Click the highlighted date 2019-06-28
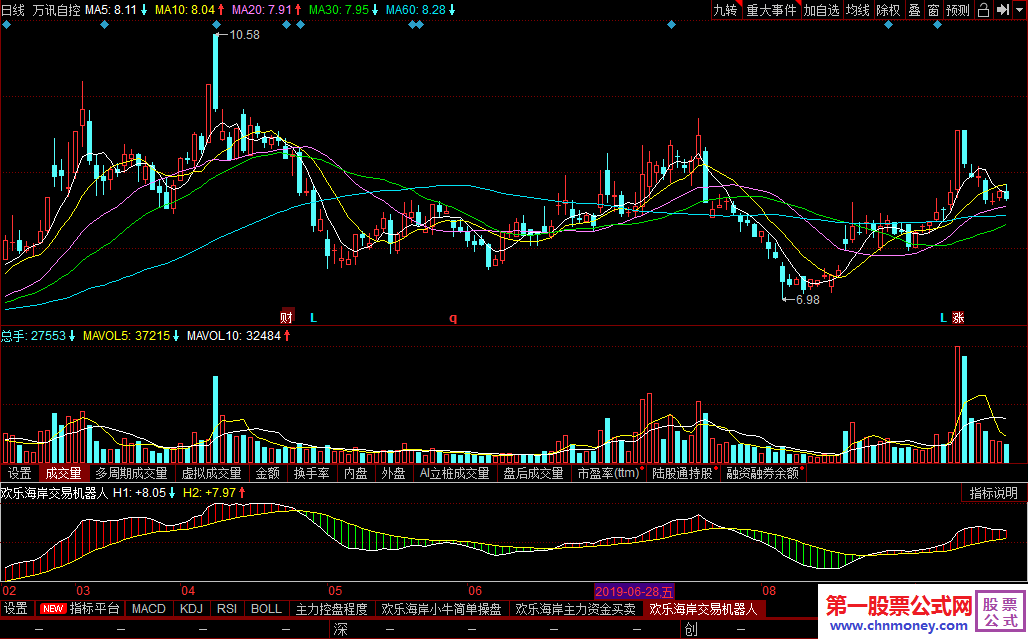Image resolution: width=1028 pixels, height=639 pixels. pos(634,591)
